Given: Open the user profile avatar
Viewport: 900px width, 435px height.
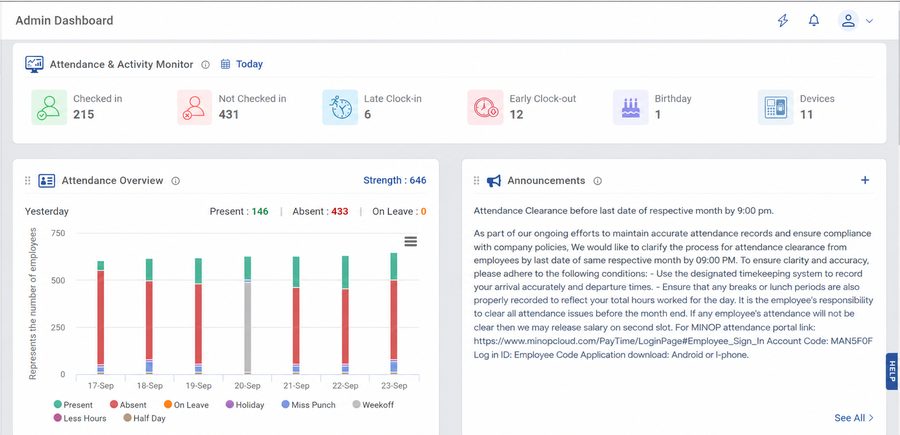Looking at the screenshot, I should [x=848, y=21].
